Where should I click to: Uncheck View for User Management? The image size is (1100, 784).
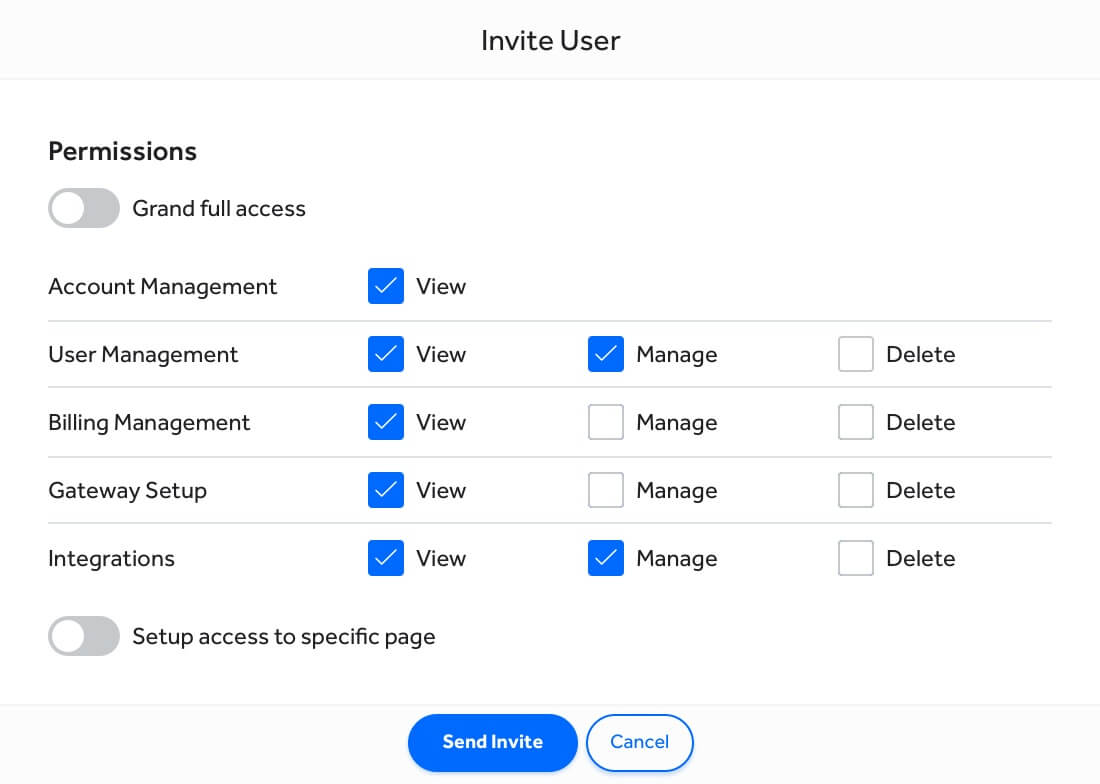click(x=385, y=354)
